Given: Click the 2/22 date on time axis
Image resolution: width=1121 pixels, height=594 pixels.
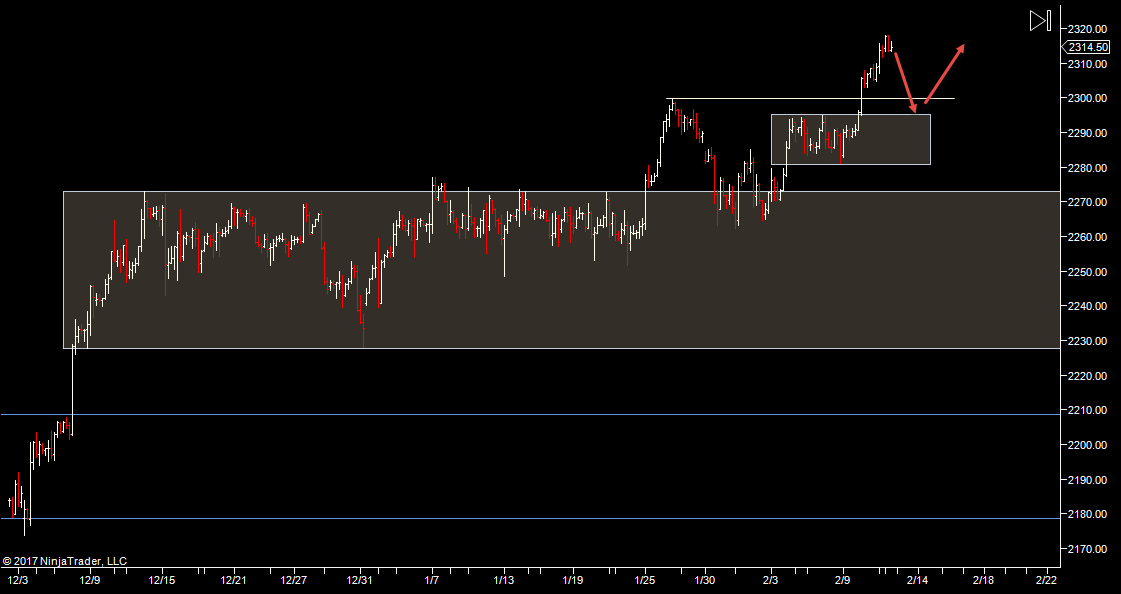Looking at the screenshot, I should point(1046,580).
